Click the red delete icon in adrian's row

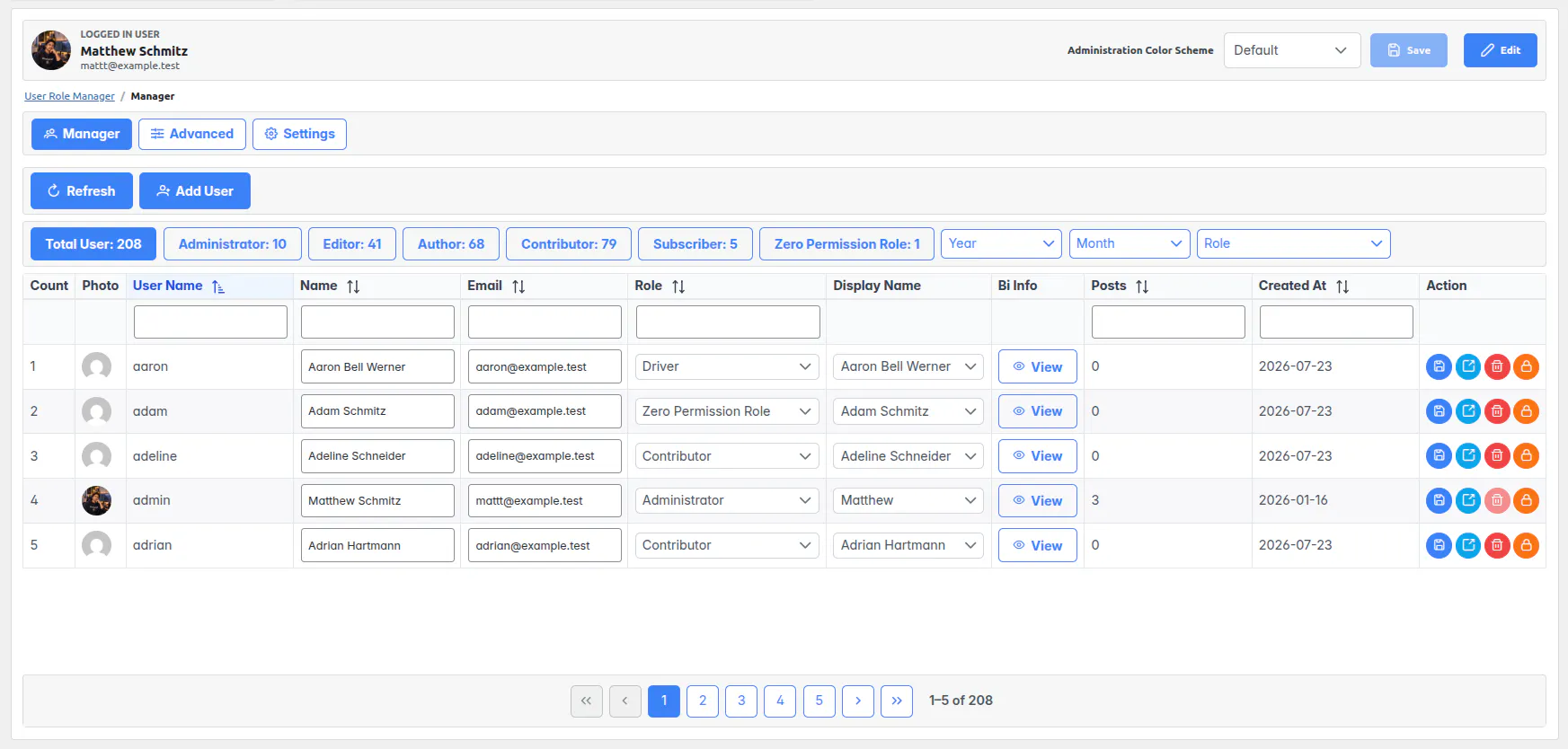coord(1497,545)
